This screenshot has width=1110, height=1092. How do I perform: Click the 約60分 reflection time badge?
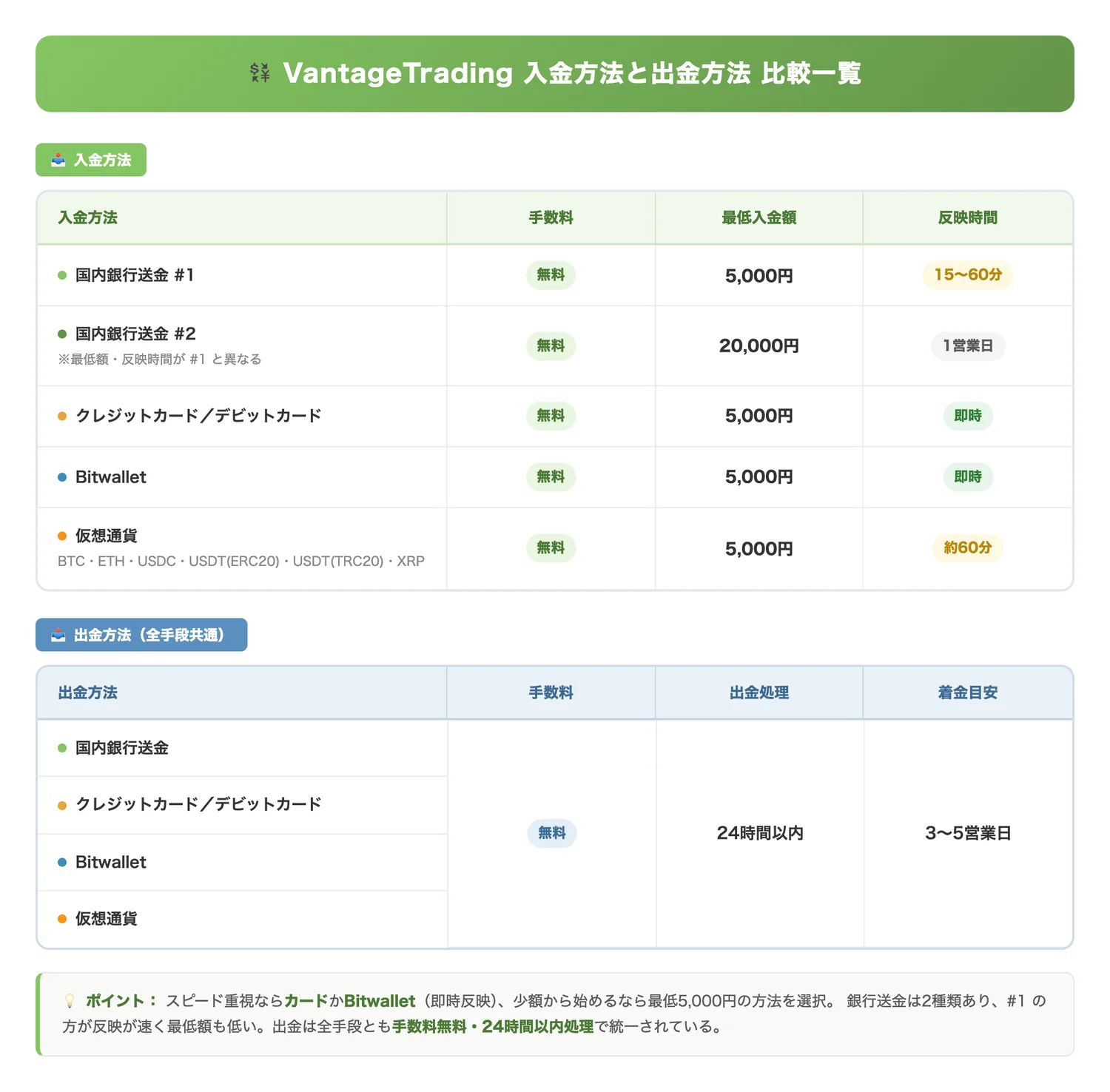(968, 547)
